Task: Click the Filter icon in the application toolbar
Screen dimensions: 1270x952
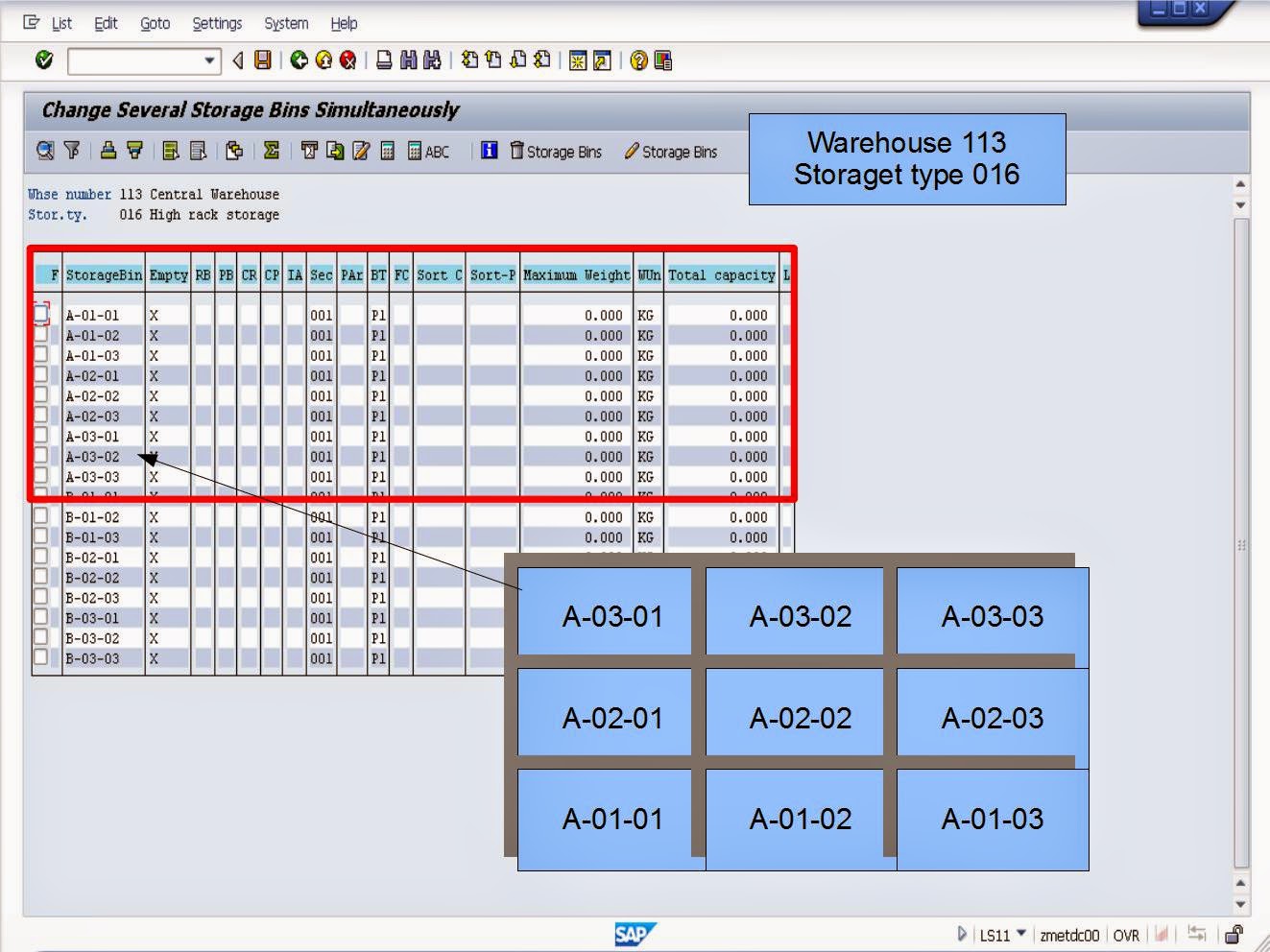Action: (72, 151)
